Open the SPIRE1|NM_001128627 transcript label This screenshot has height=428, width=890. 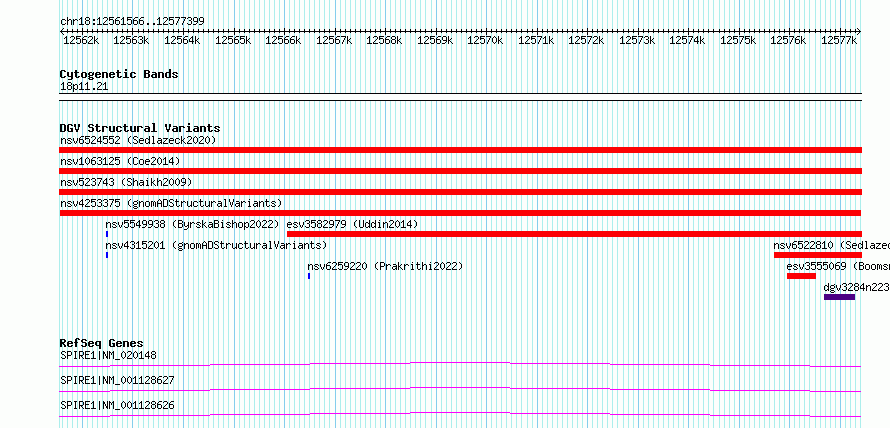tap(117, 380)
